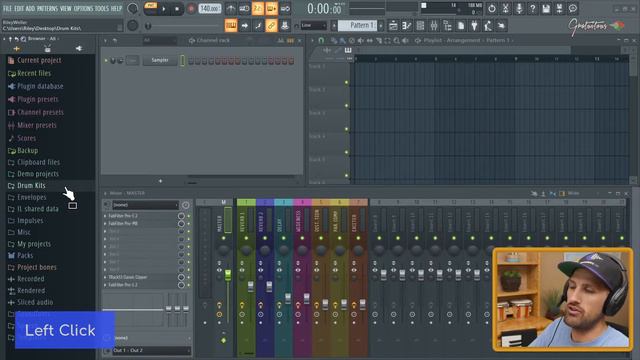Open the Channel rack view icon
The height and width of the screenshot is (360, 640).
click(x=420, y=26)
